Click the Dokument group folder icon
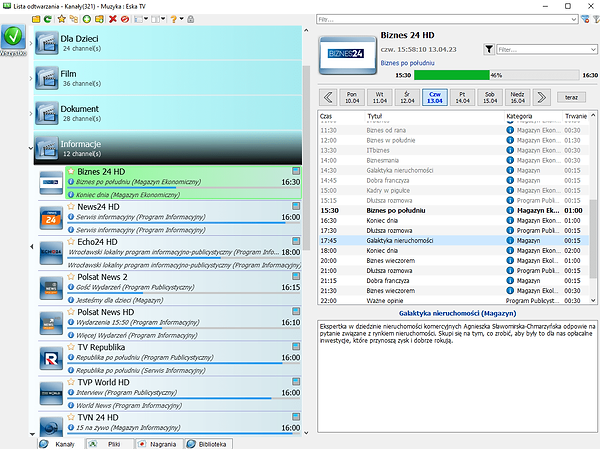The image size is (600, 449). [x=47, y=113]
